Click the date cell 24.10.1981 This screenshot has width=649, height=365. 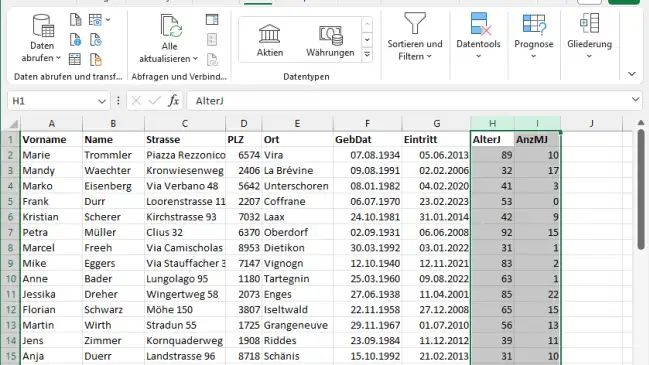pos(367,217)
